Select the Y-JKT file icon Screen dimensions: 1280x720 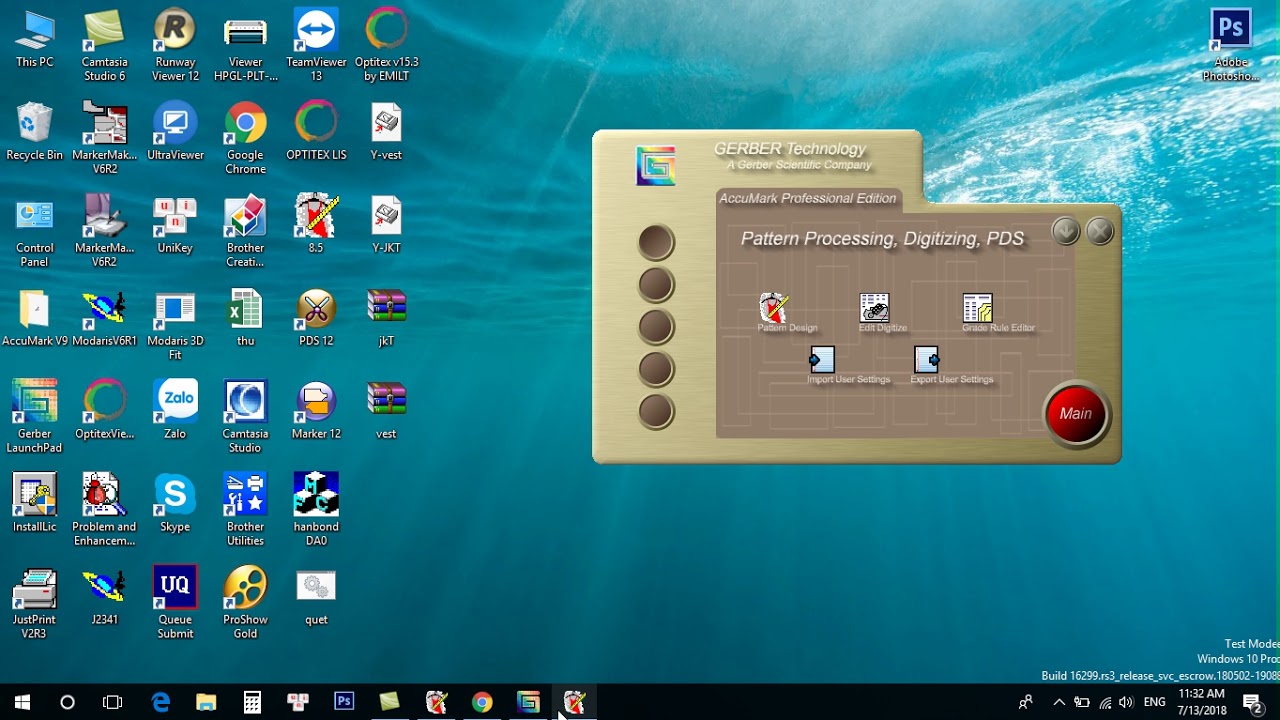386,225
